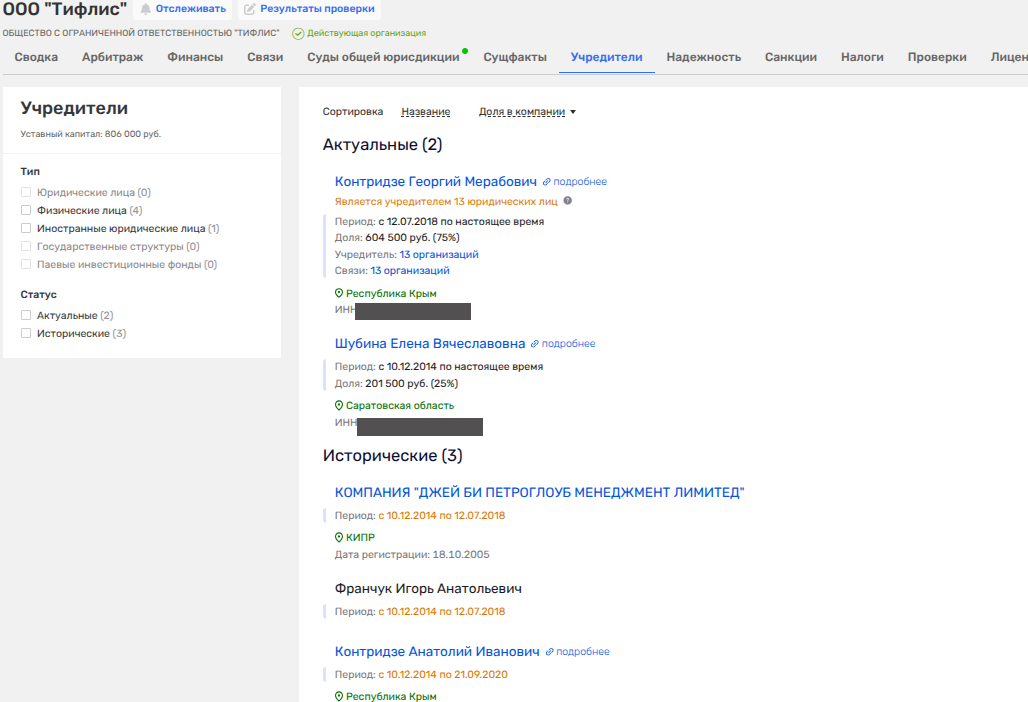
Task: Click Дата регистрации: 18.10.2005 text
Action: click(412, 555)
